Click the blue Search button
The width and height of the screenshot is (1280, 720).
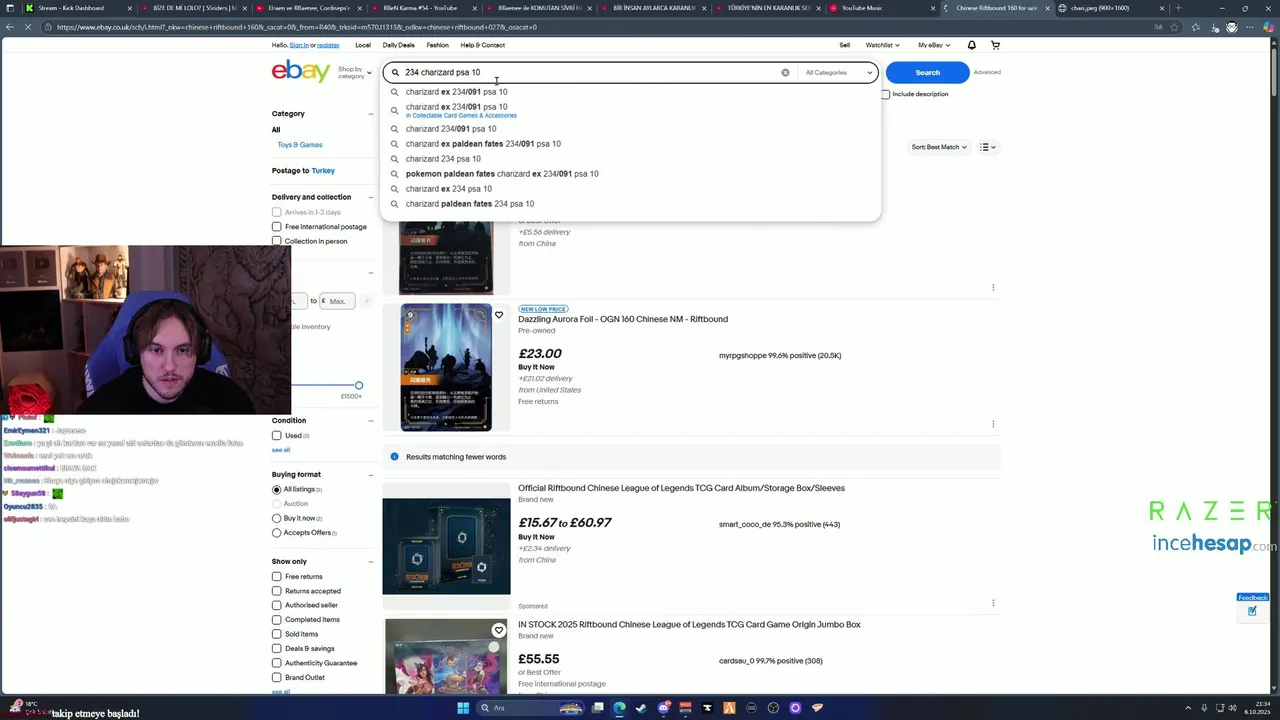click(x=927, y=72)
